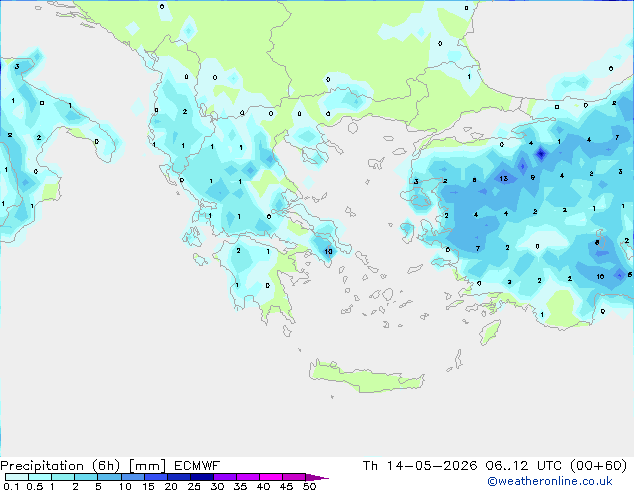Pick the 25–30 mm navy legend swatch
The image size is (634, 490).
coord(202,477)
